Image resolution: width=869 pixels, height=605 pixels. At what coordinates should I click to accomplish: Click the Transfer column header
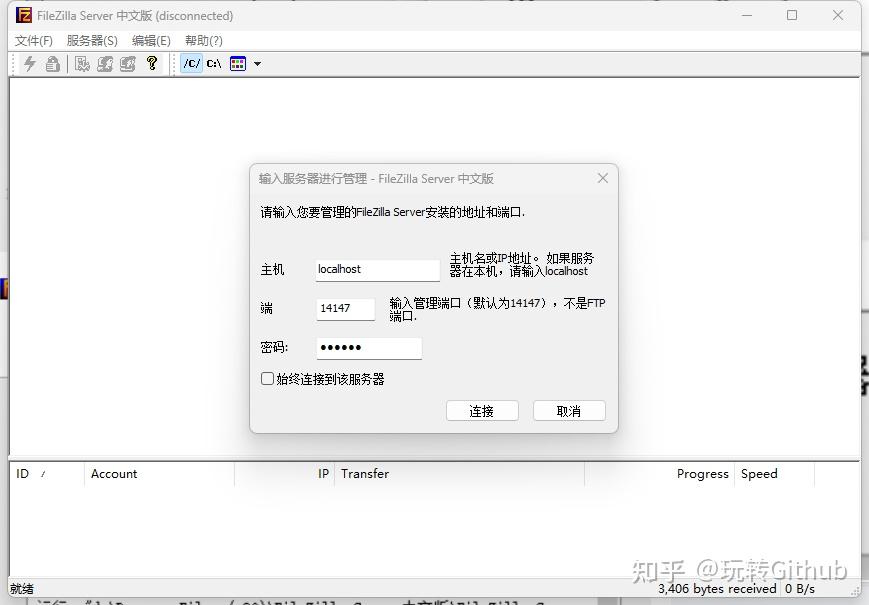(459, 474)
